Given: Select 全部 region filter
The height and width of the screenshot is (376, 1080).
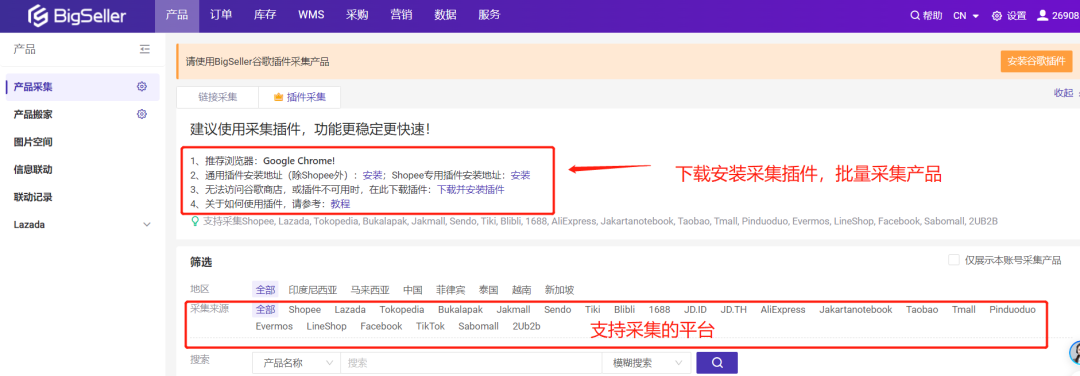Looking at the screenshot, I should [x=265, y=290].
